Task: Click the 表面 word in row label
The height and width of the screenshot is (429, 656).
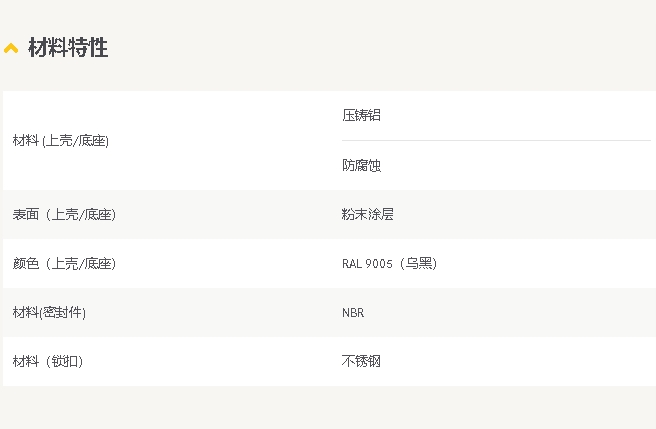Action: (x=25, y=215)
